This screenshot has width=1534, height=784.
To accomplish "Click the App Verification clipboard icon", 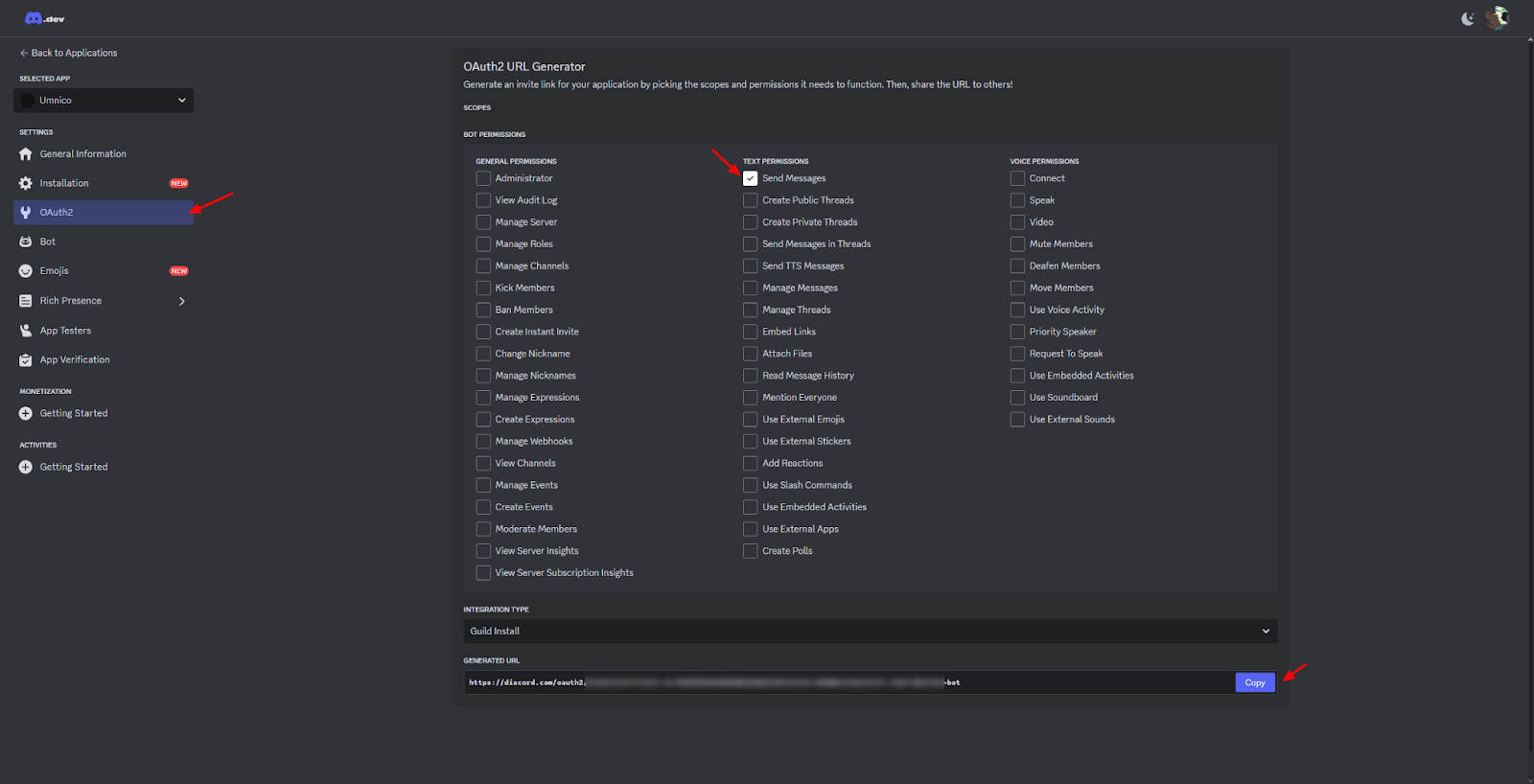I will tap(26, 360).
